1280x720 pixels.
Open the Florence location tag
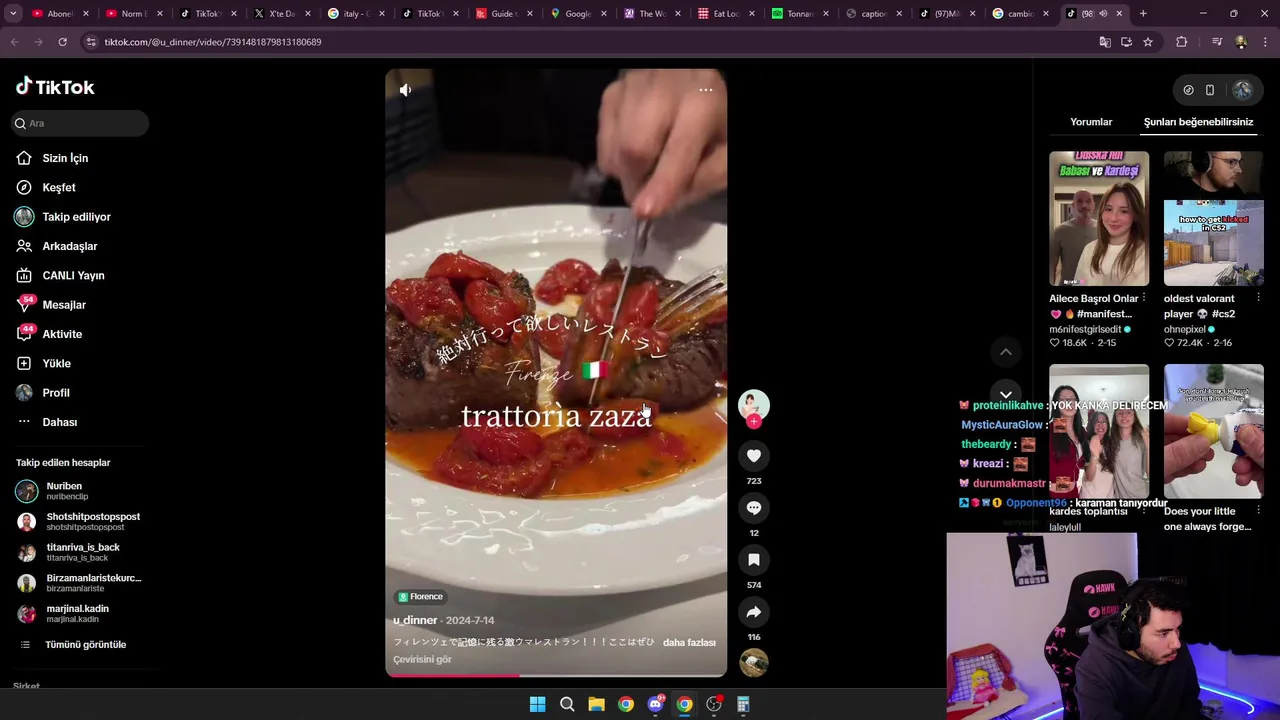420,597
